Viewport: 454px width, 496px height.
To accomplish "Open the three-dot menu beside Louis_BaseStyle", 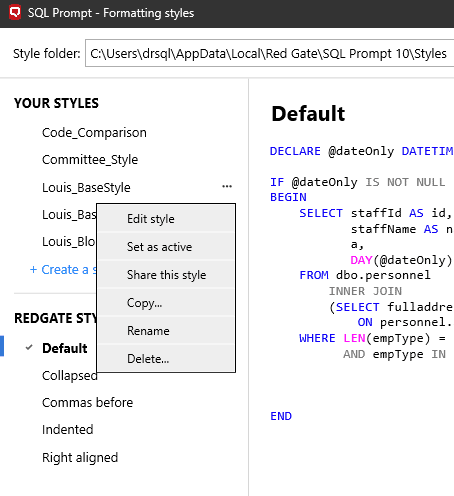I will click(227, 186).
